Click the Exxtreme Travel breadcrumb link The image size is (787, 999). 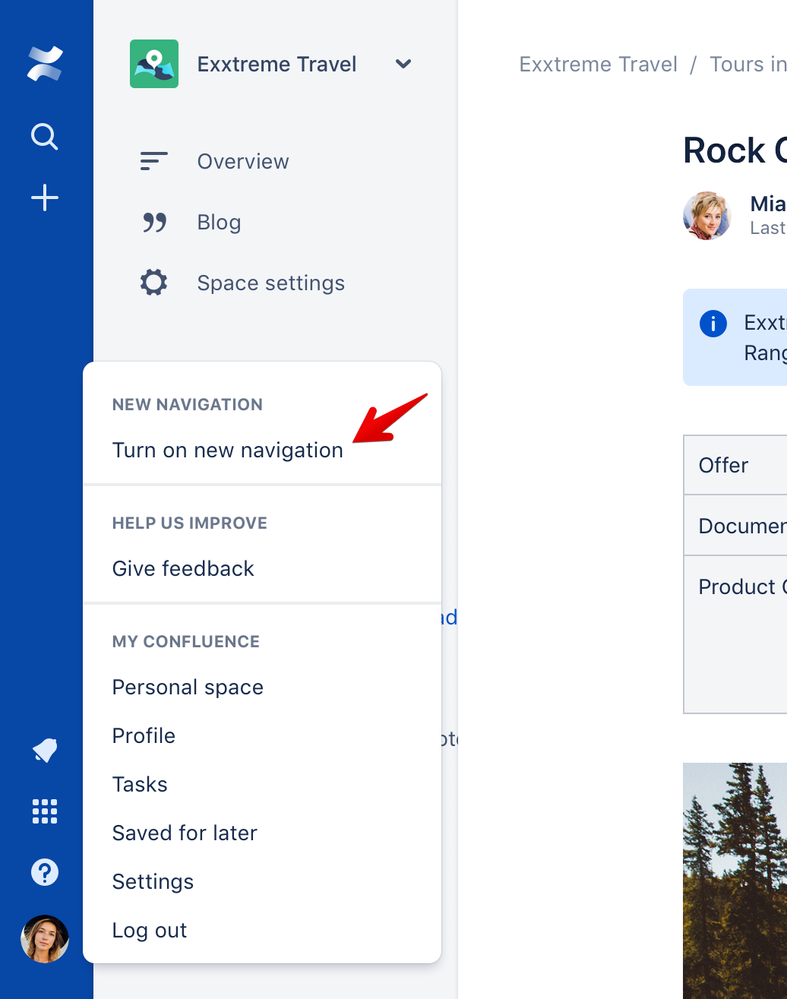(597, 63)
